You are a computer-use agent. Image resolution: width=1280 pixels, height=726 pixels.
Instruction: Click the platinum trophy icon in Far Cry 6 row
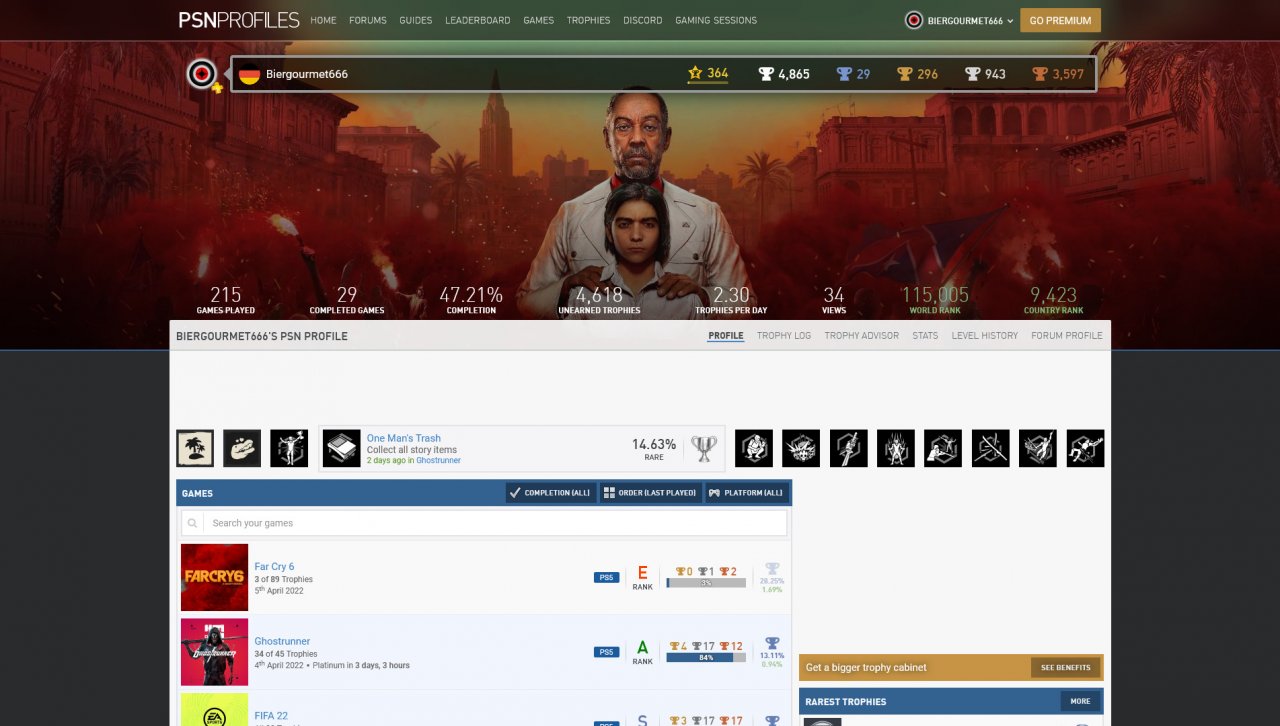click(772, 569)
